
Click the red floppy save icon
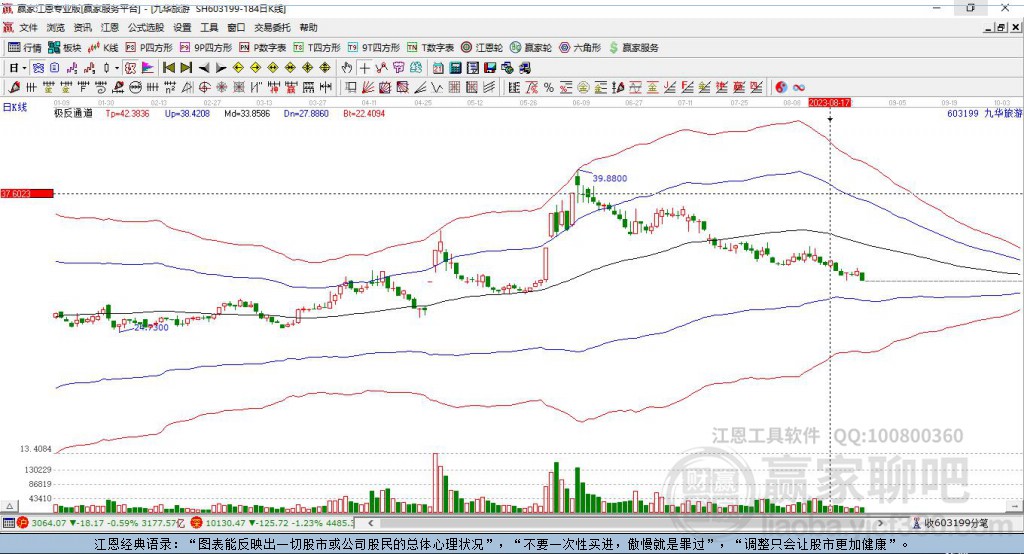click(490, 68)
